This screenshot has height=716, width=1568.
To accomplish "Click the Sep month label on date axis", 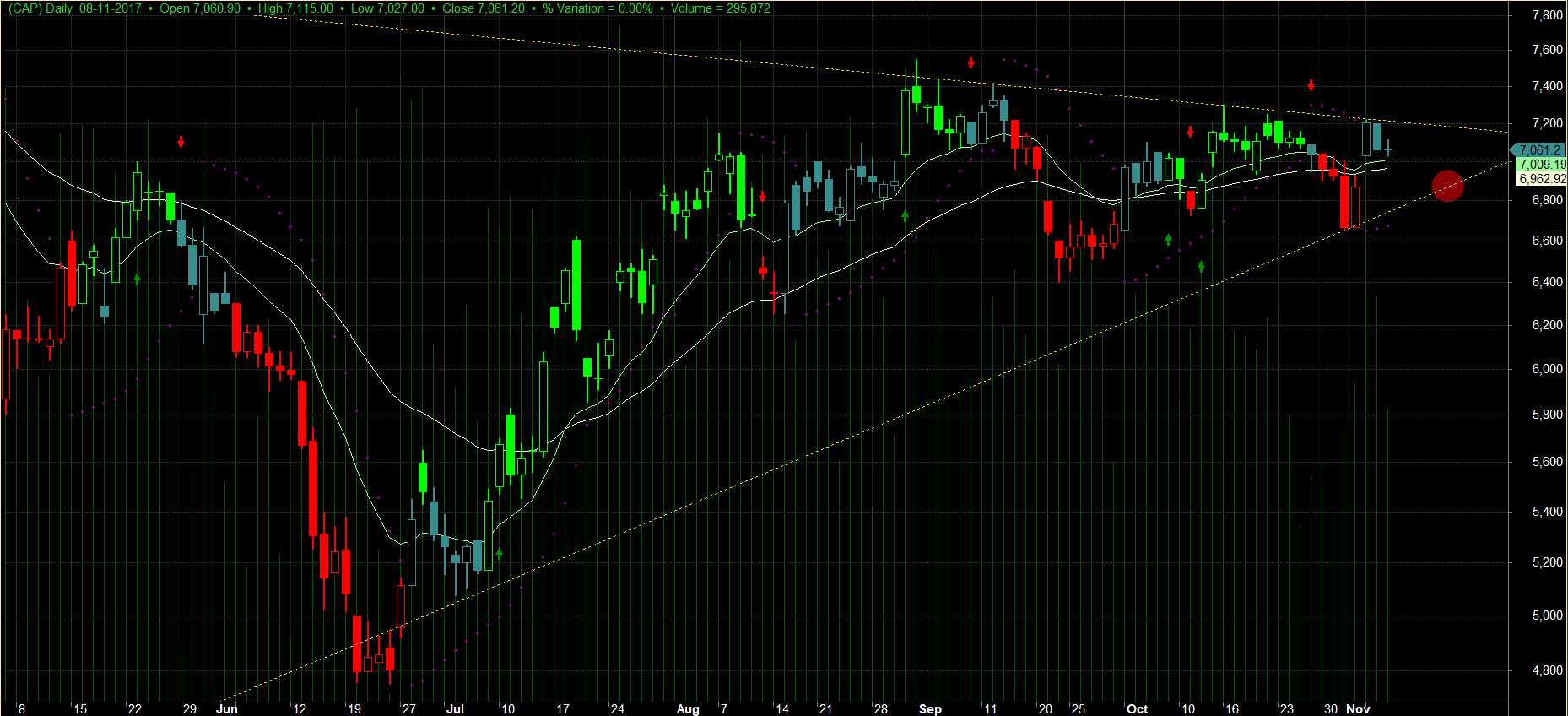I will (930, 709).
